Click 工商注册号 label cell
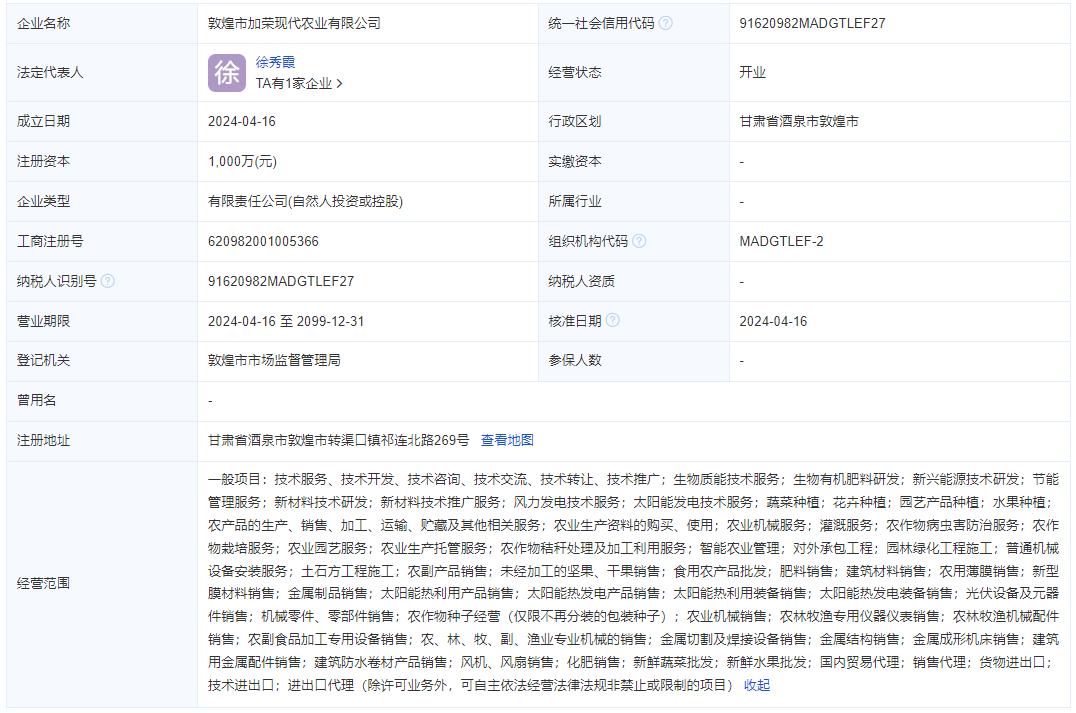This screenshot has width=1076, height=713. pyautogui.click(x=102, y=241)
